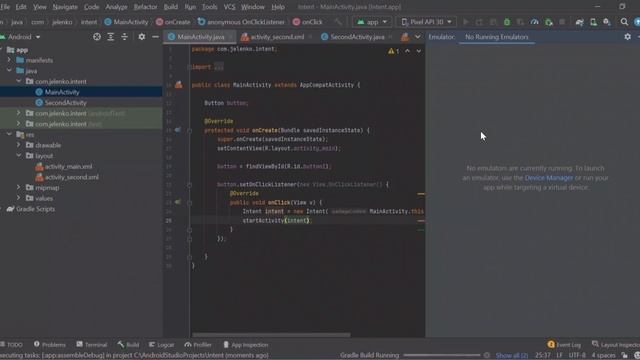Open the App Inspection tool window
The width and height of the screenshot is (640, 360).
click(246, 344)
